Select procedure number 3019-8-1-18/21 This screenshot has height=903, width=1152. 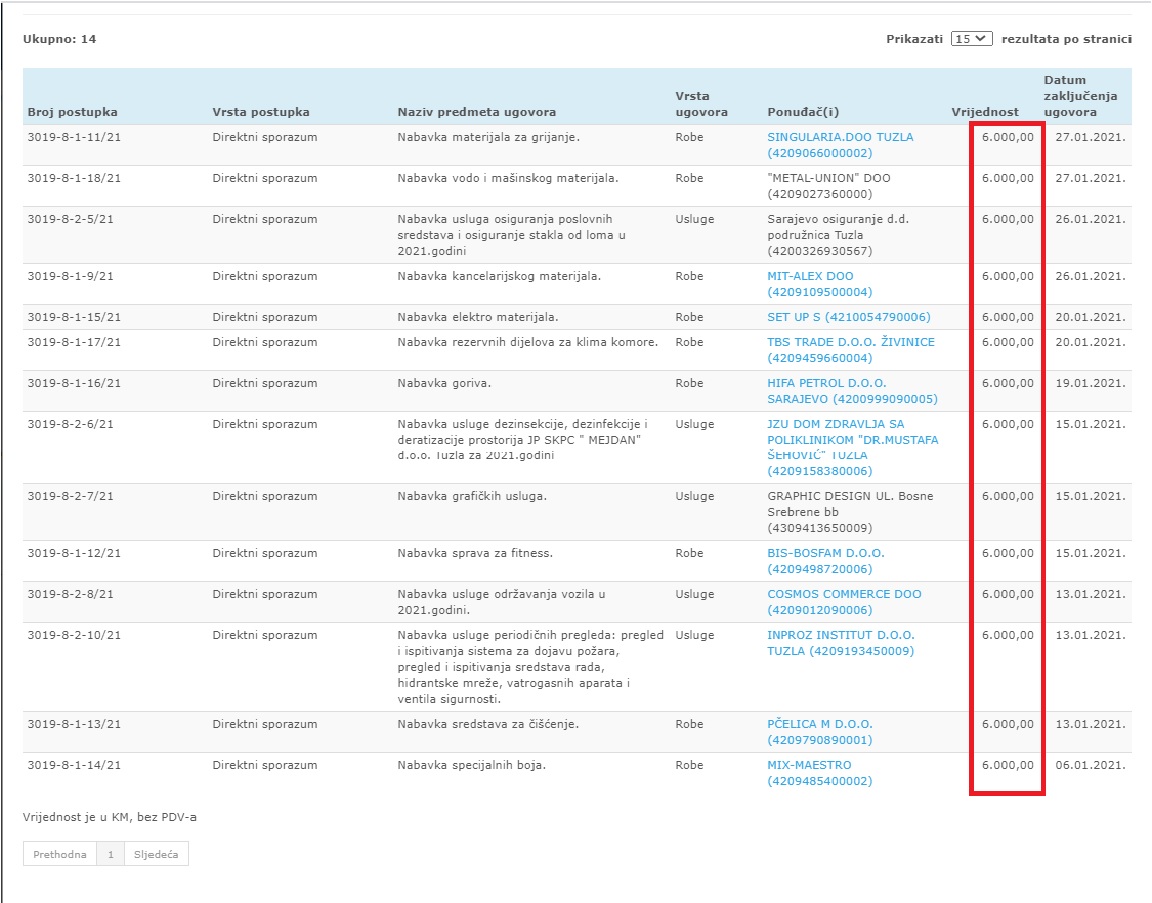pyautogui.click(x=74, y=178)
